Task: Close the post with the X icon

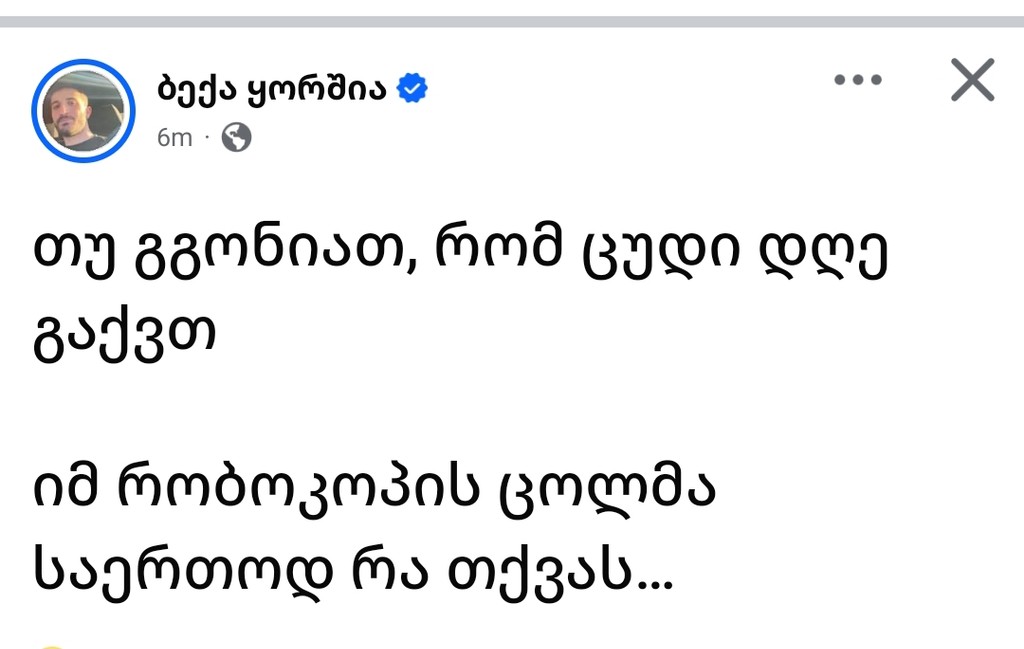Action: tap(972, 80)
